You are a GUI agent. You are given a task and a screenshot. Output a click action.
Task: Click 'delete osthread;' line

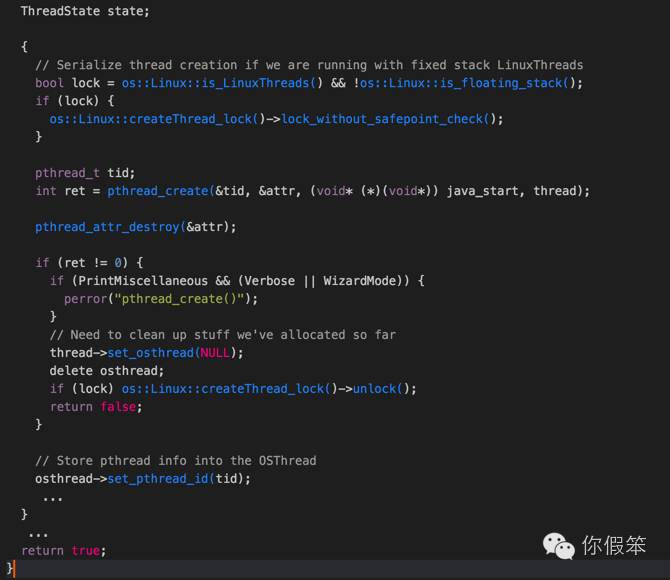107,371
